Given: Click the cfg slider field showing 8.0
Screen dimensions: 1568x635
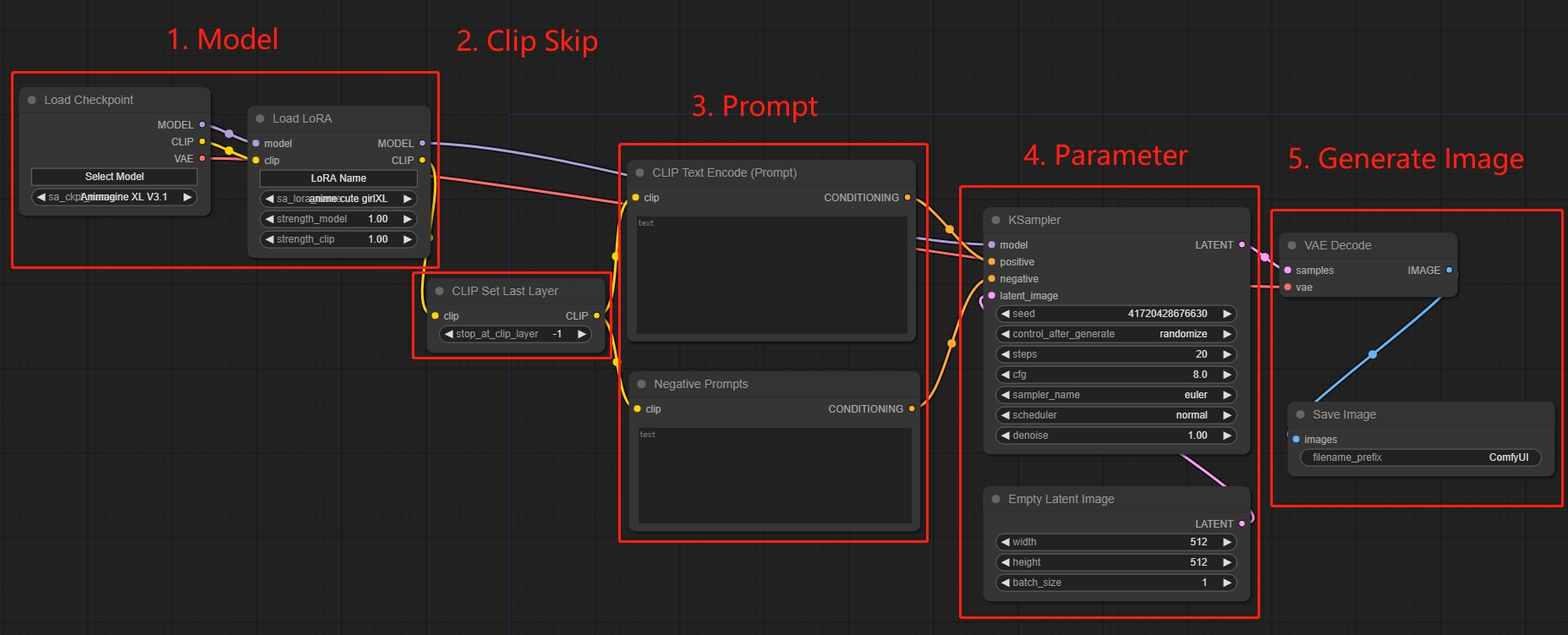Looking at the screenshot, I should [1116, 375].
